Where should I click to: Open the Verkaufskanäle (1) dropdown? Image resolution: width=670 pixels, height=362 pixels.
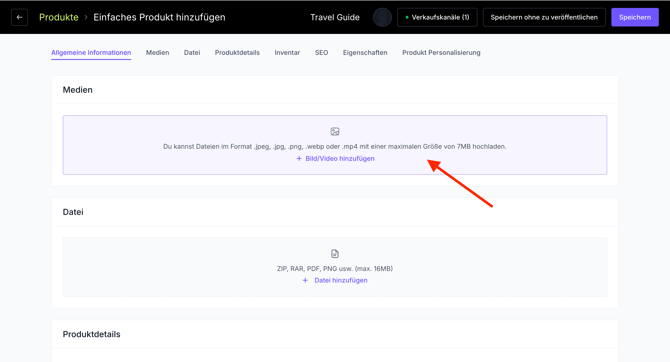[437, 18]
